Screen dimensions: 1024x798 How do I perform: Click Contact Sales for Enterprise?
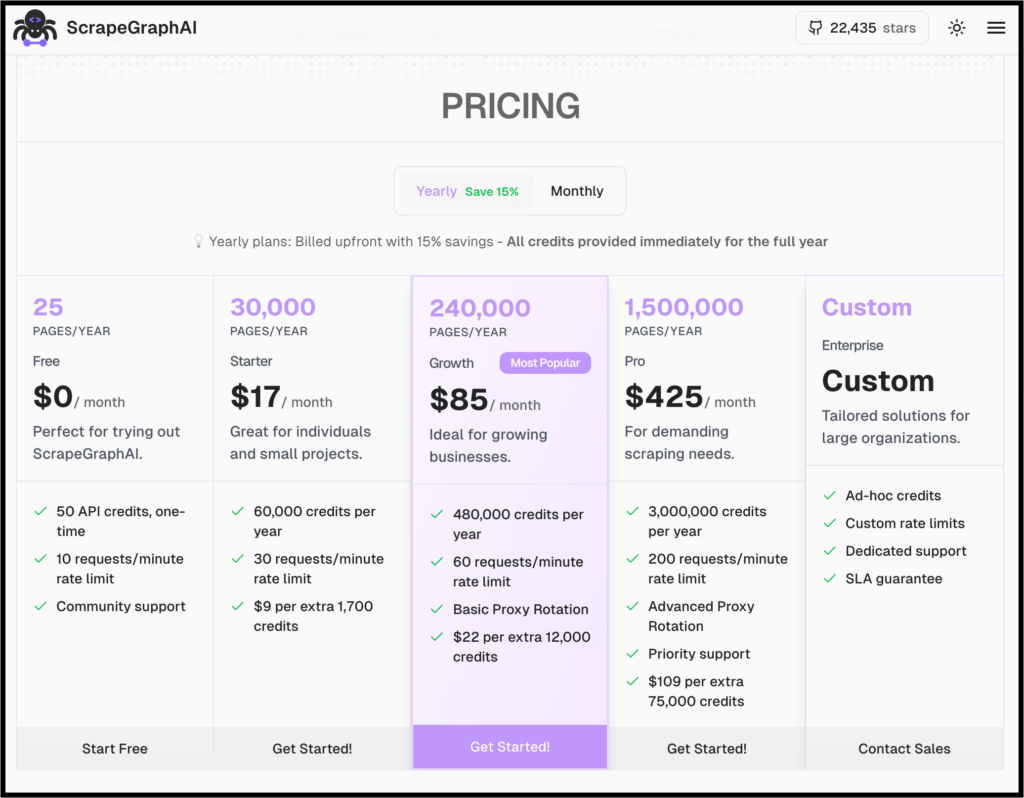(x=904, y=748)
